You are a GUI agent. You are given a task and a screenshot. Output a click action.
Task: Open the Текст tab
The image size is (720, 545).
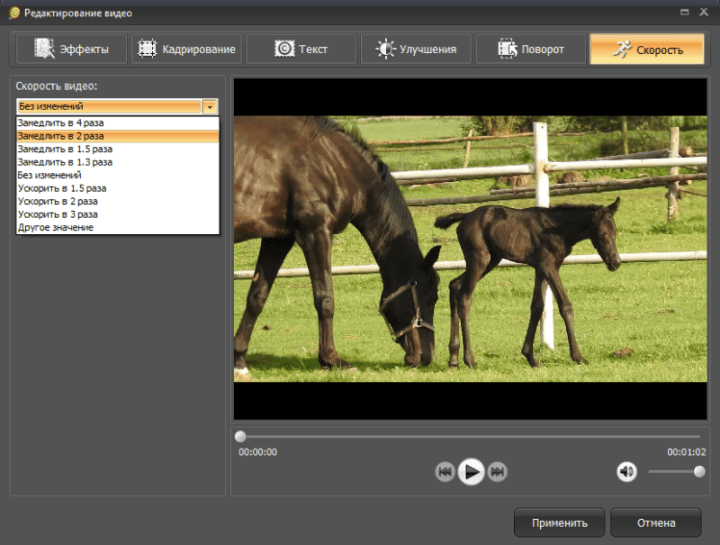tap(301, 49)
